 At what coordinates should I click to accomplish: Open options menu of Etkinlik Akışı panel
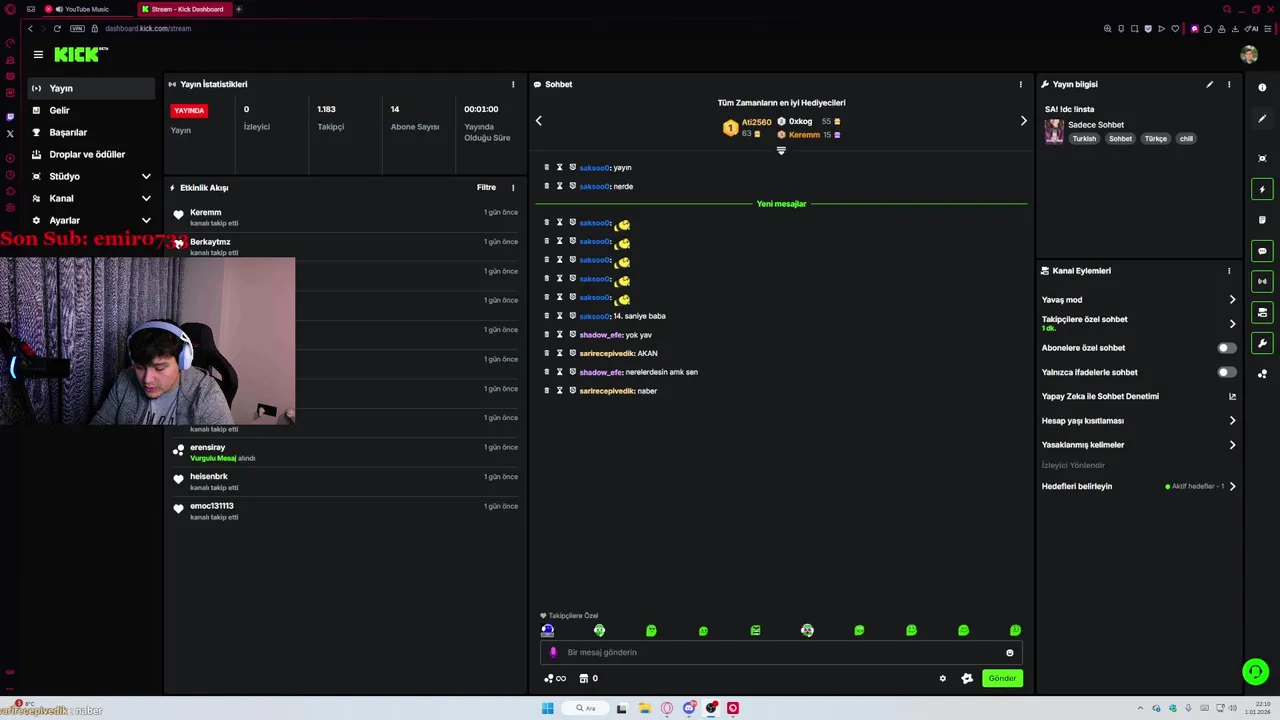coord(513,188)
